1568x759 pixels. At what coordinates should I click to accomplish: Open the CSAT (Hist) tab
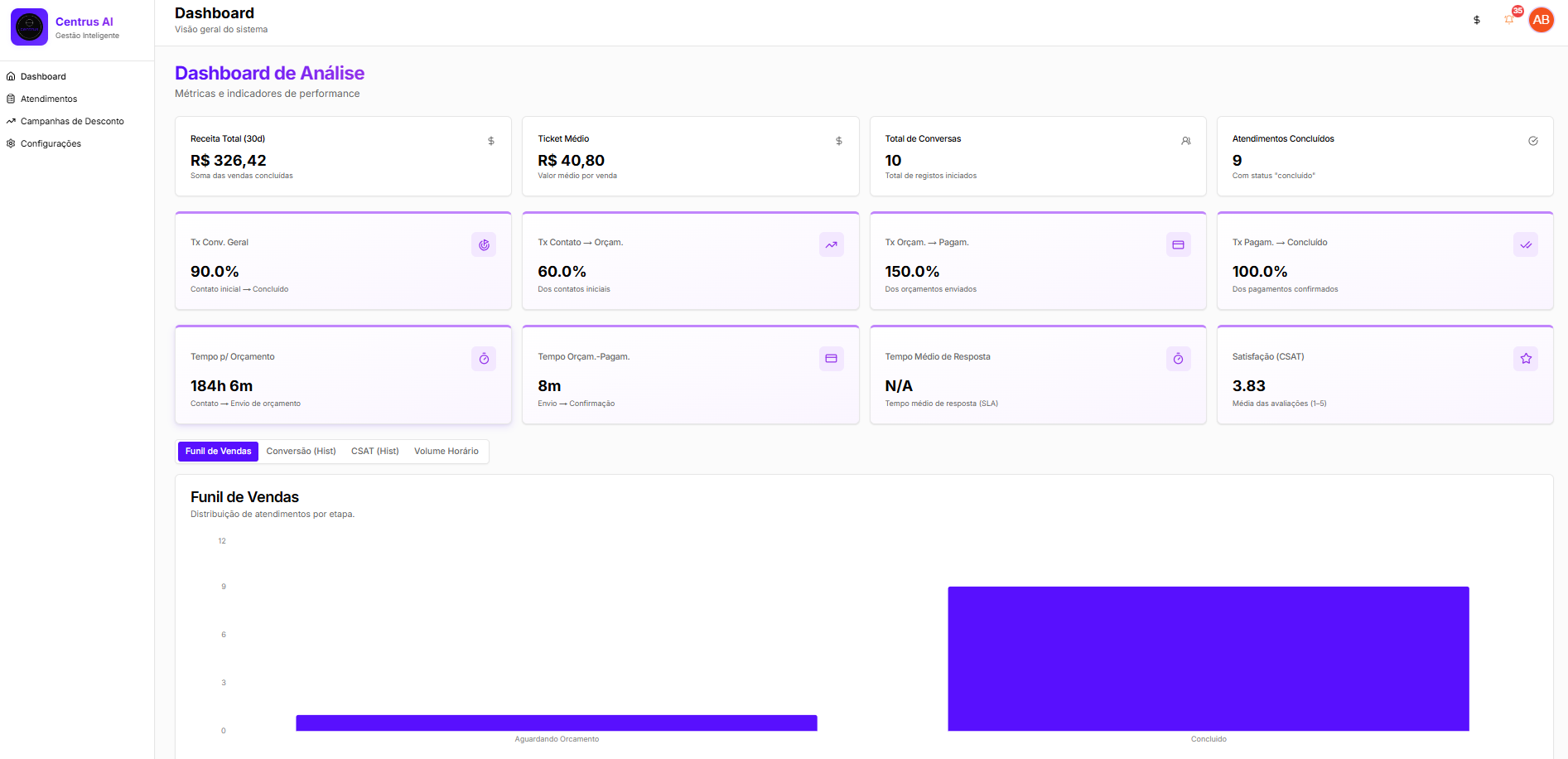coord(374,451)
